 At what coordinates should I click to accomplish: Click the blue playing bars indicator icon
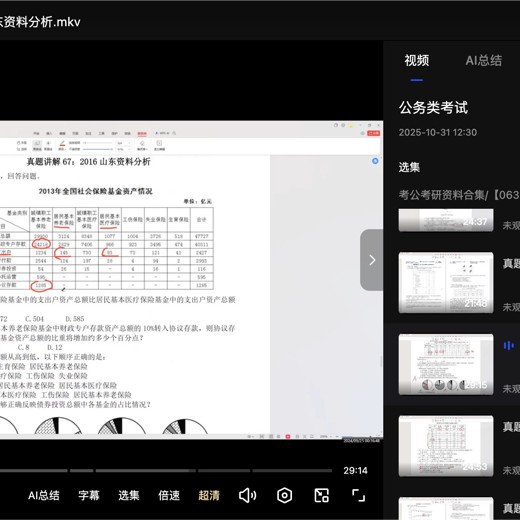coord(508,346)
